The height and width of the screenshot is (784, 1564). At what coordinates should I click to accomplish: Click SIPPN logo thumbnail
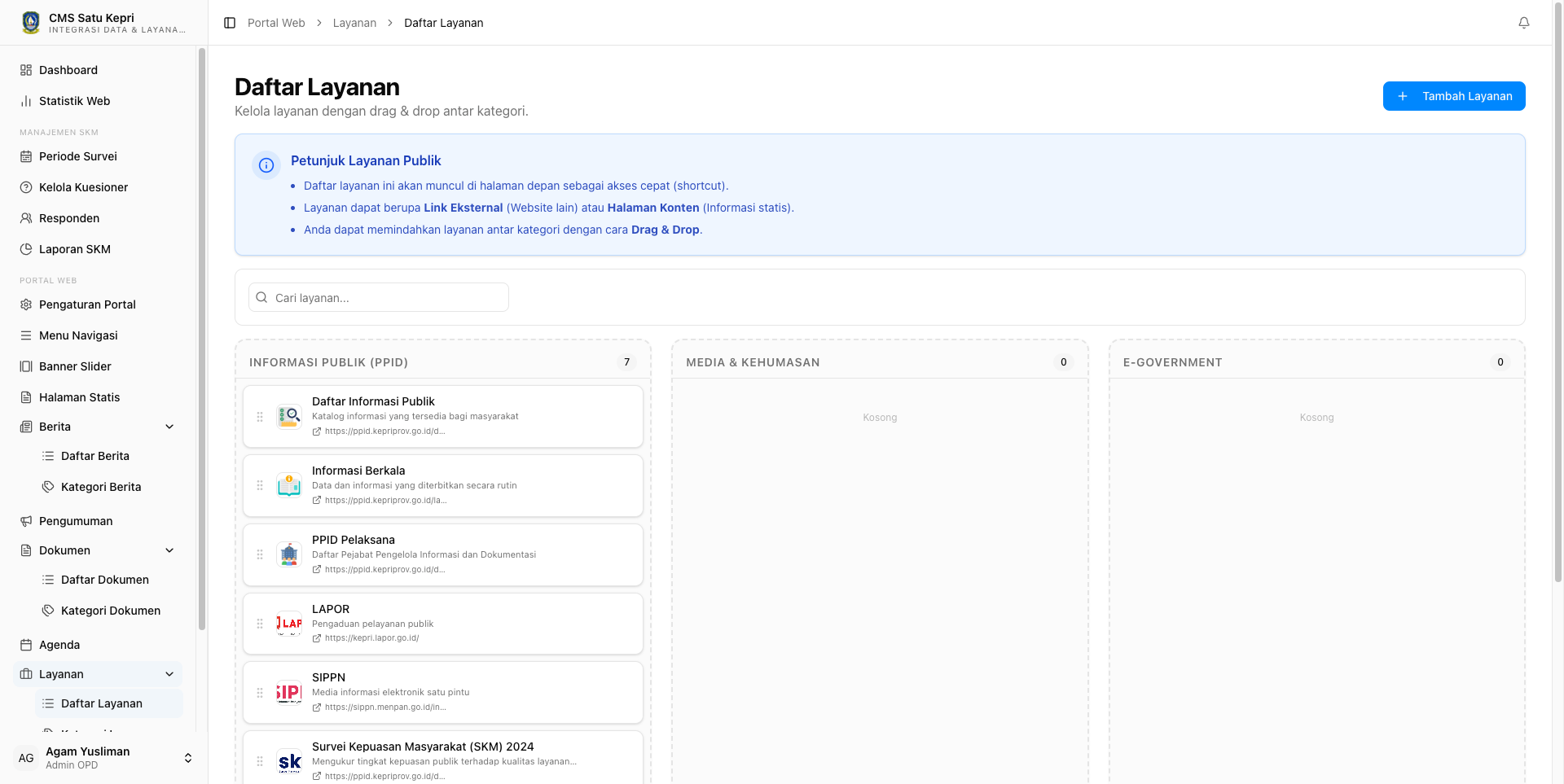click(289, 693)
